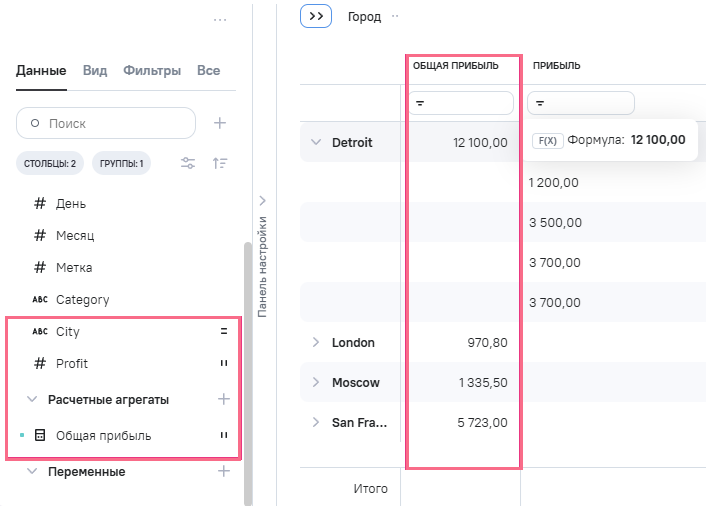Collapse the Detroit group row
This screenshot has height=506, width=706.
(x=316, y=142)
